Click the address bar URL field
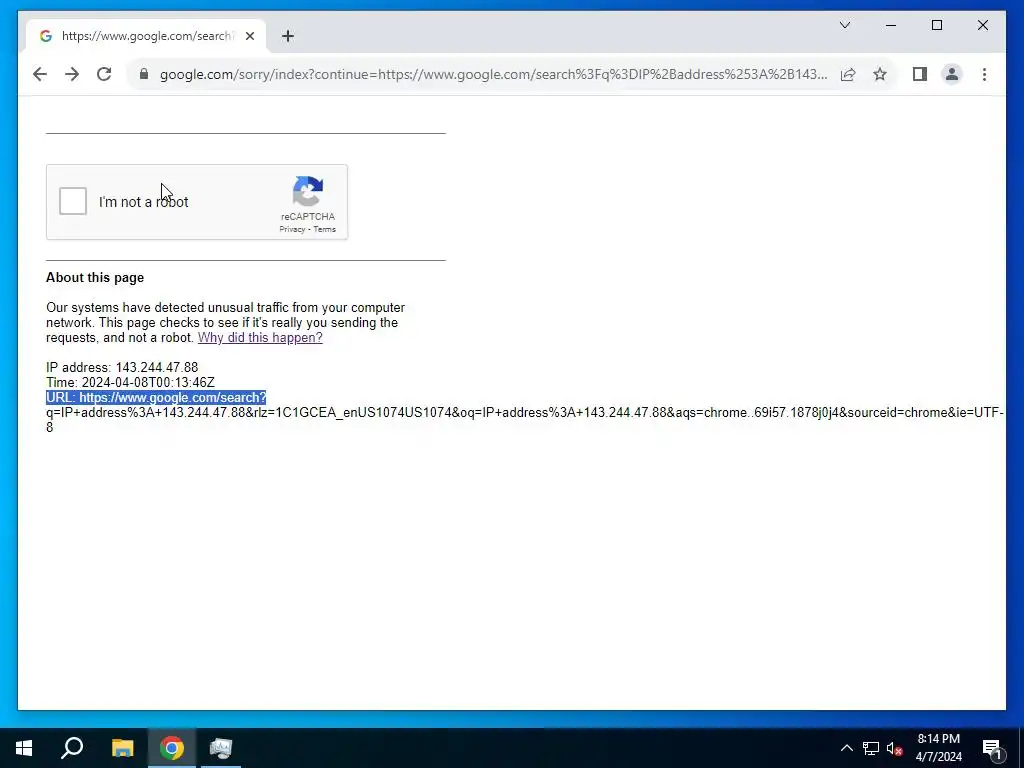1024x768 pixels. tap(493, 74)
